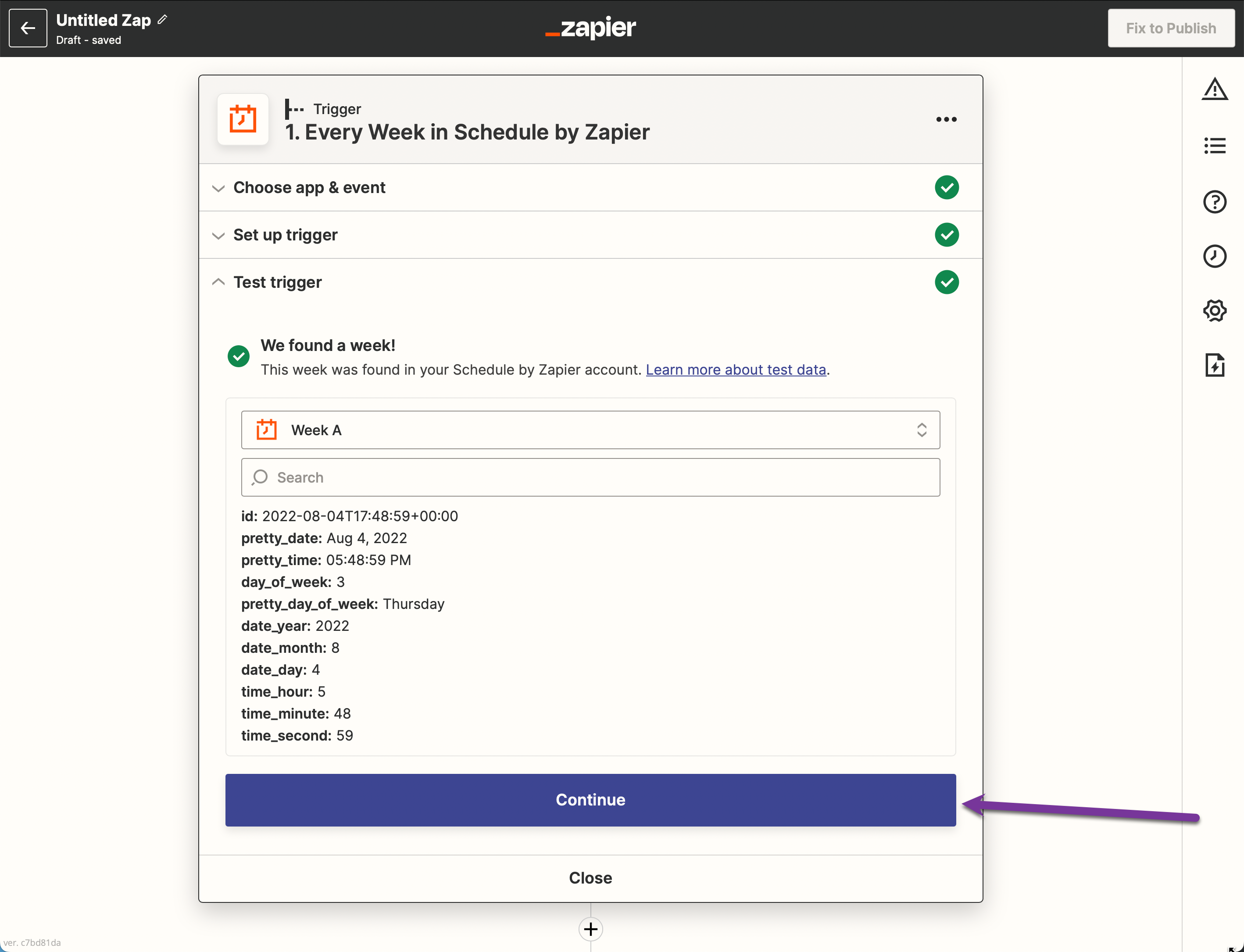Viewport: 1244px width, 952px height.
Task: Click the Week A up-down chevron
Action: [x=922, y=430]
